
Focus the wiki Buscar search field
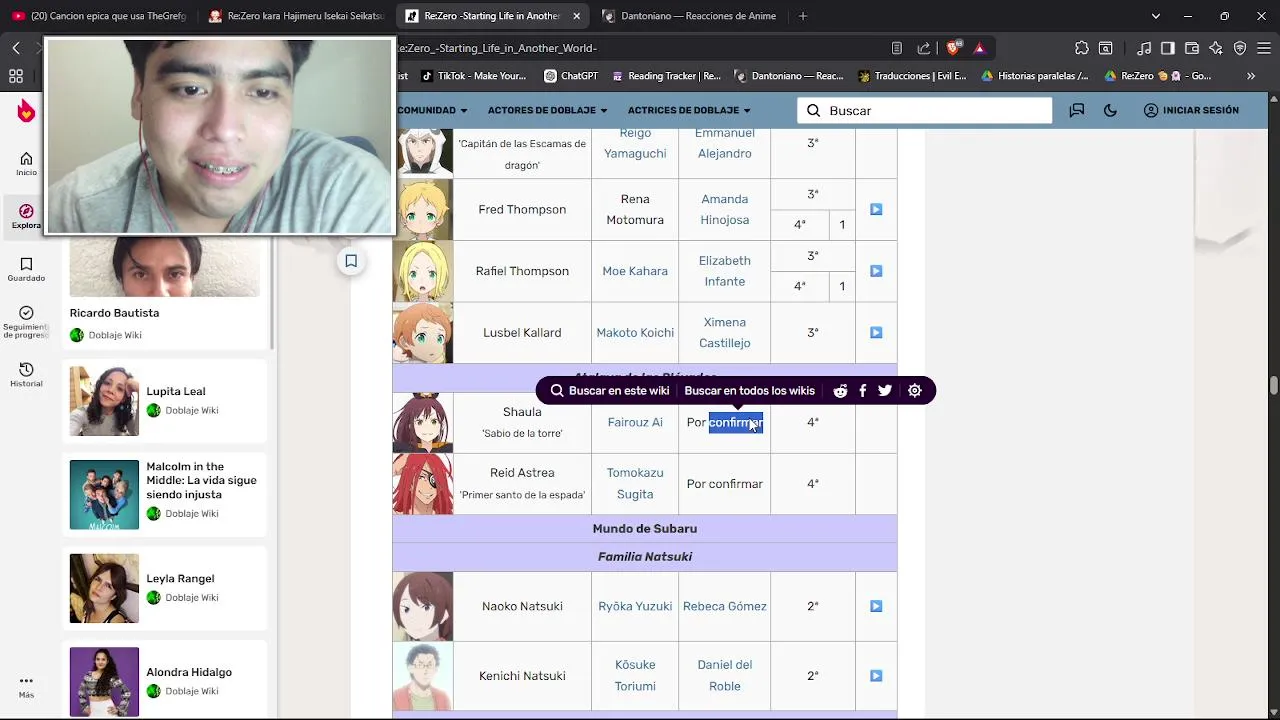coord(925,110)
